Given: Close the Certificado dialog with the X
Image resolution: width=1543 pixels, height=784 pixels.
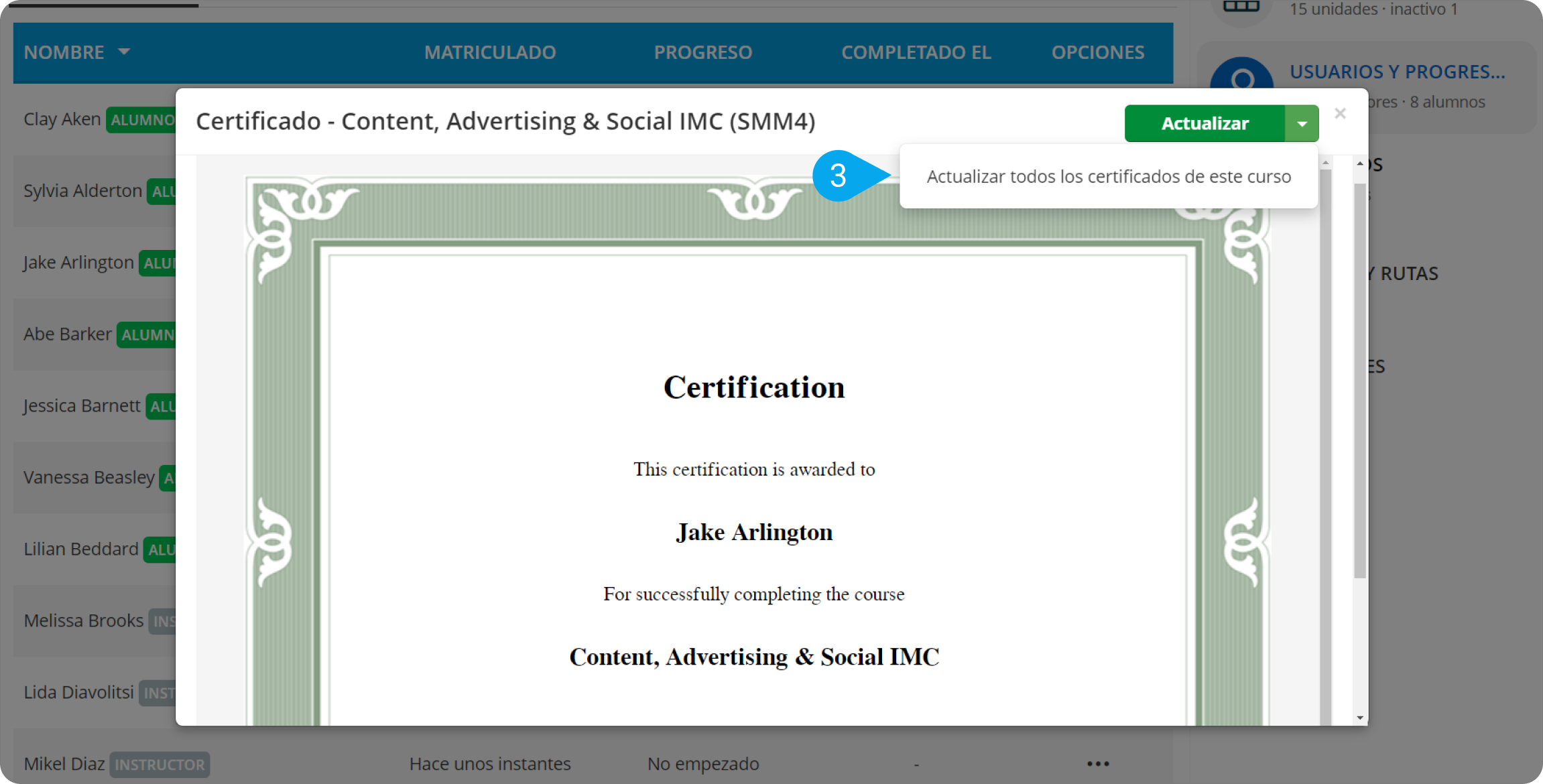Looking at the screenshot, I should (x=1340, y=113).
